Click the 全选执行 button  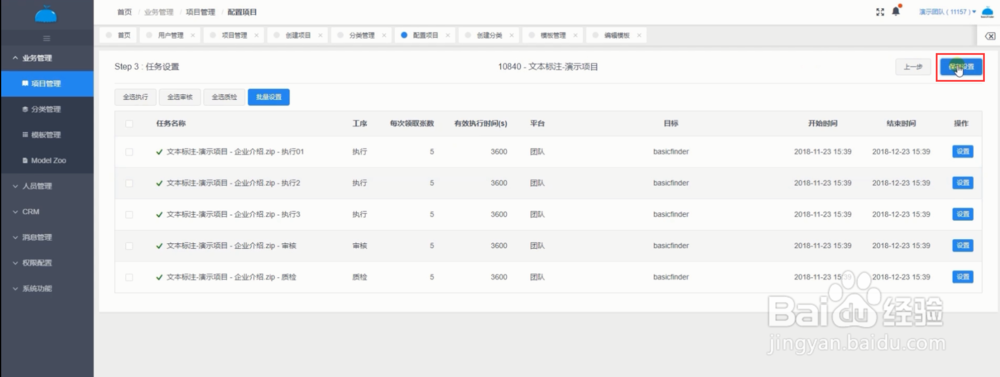(135, 98)
